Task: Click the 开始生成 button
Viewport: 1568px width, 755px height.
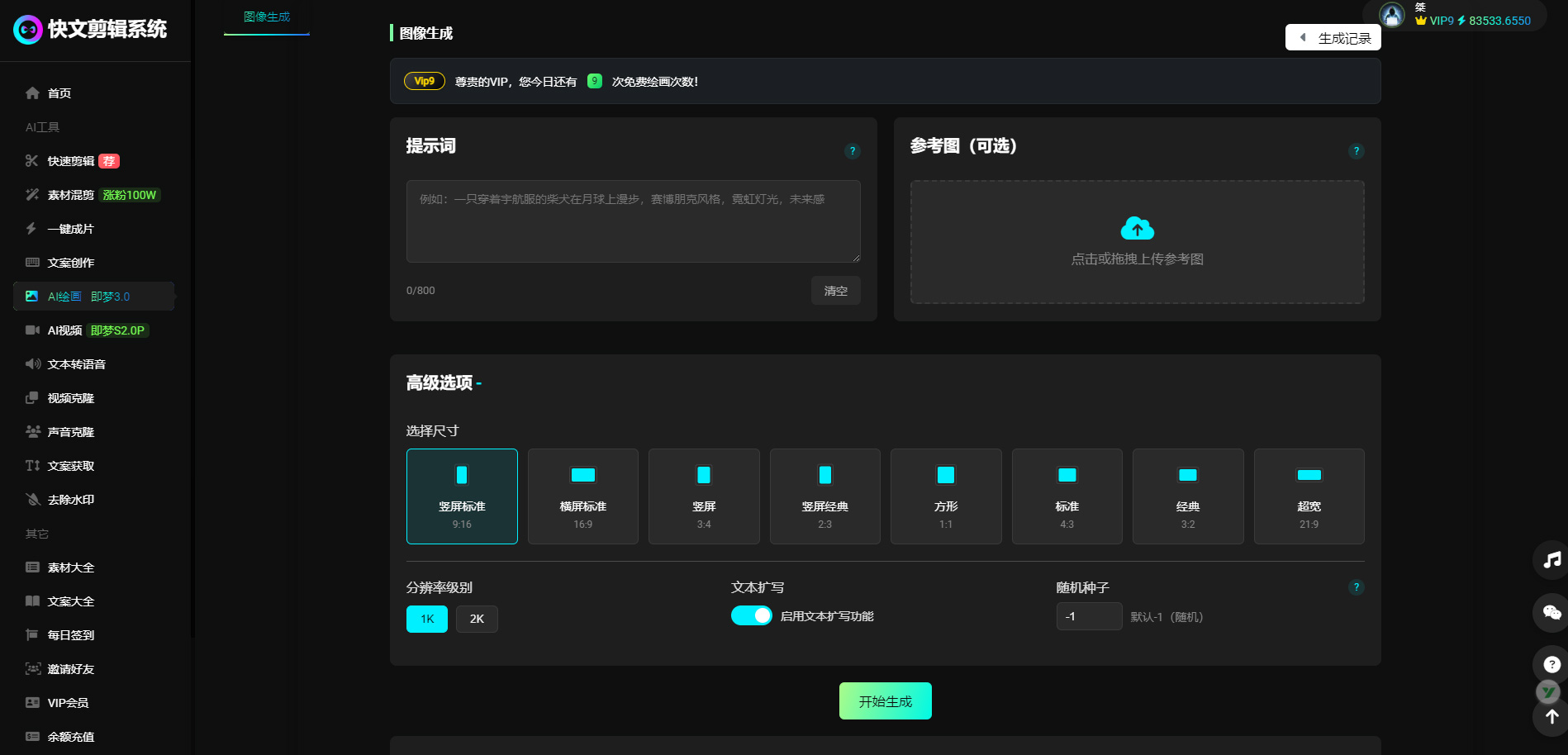Action: (x=885, y=701)
